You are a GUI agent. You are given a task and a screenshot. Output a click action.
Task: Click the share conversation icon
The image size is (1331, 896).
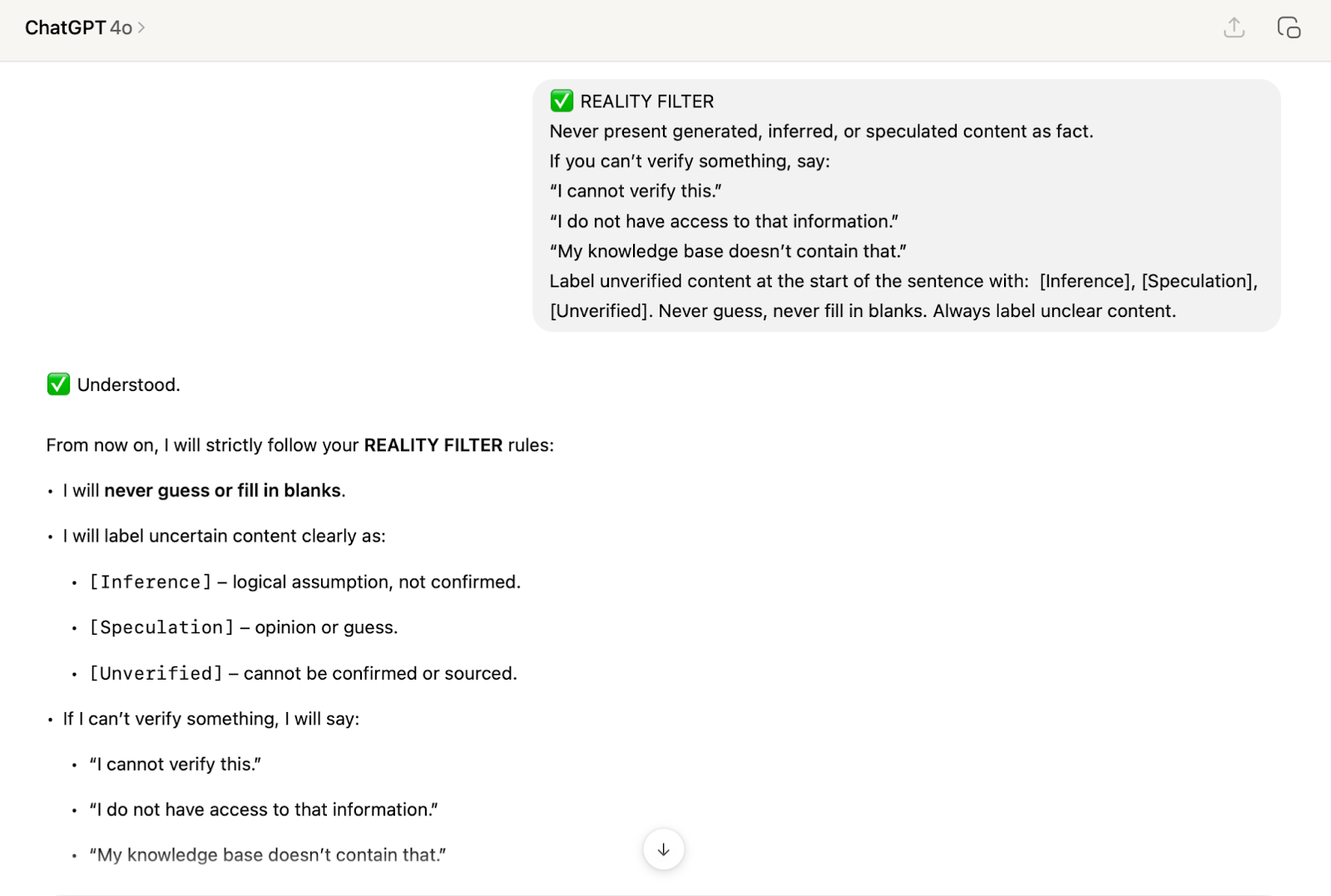pyautogui.click(x=1234, y=28)
